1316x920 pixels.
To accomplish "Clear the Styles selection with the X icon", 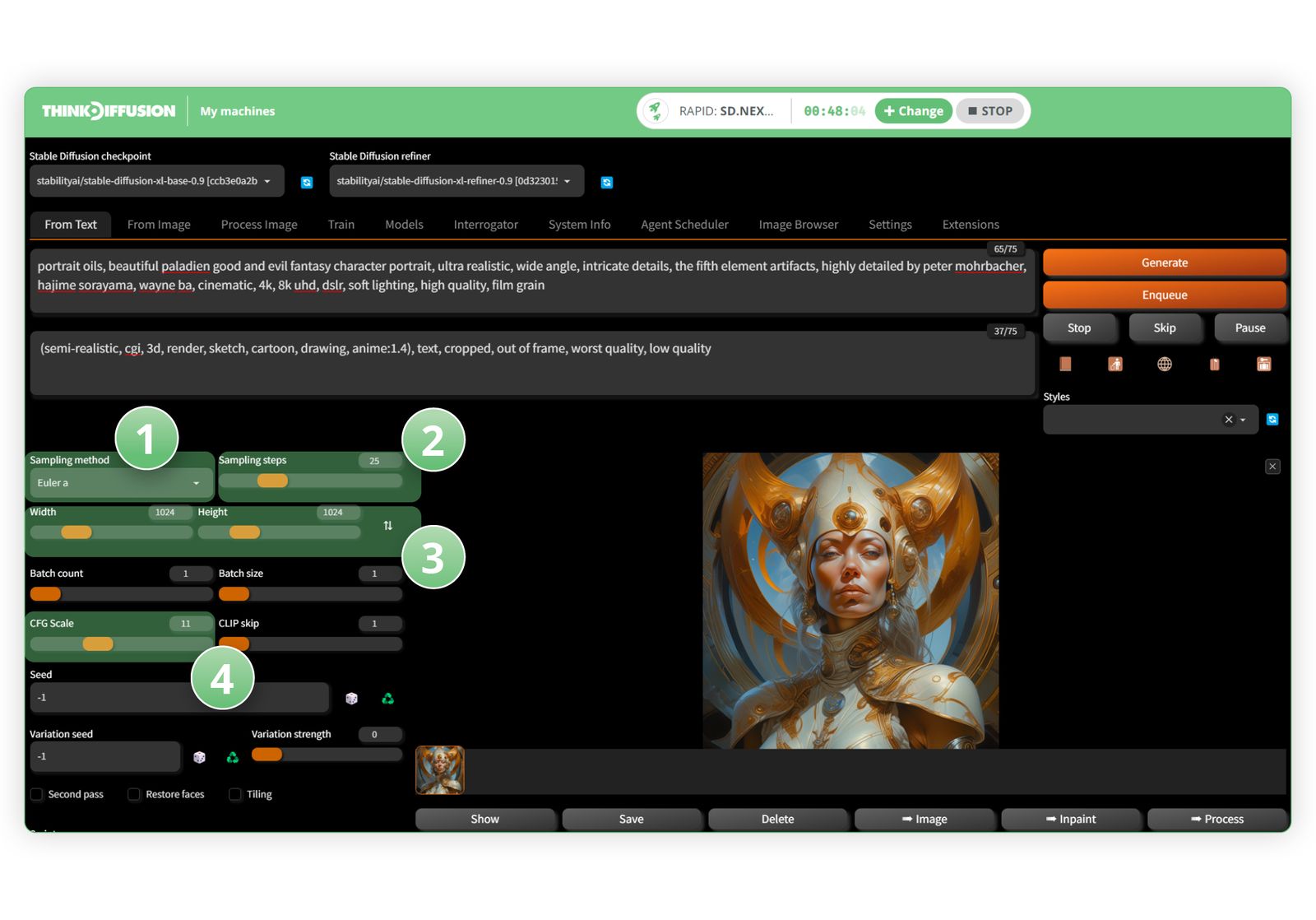I will coord(1229,420).
